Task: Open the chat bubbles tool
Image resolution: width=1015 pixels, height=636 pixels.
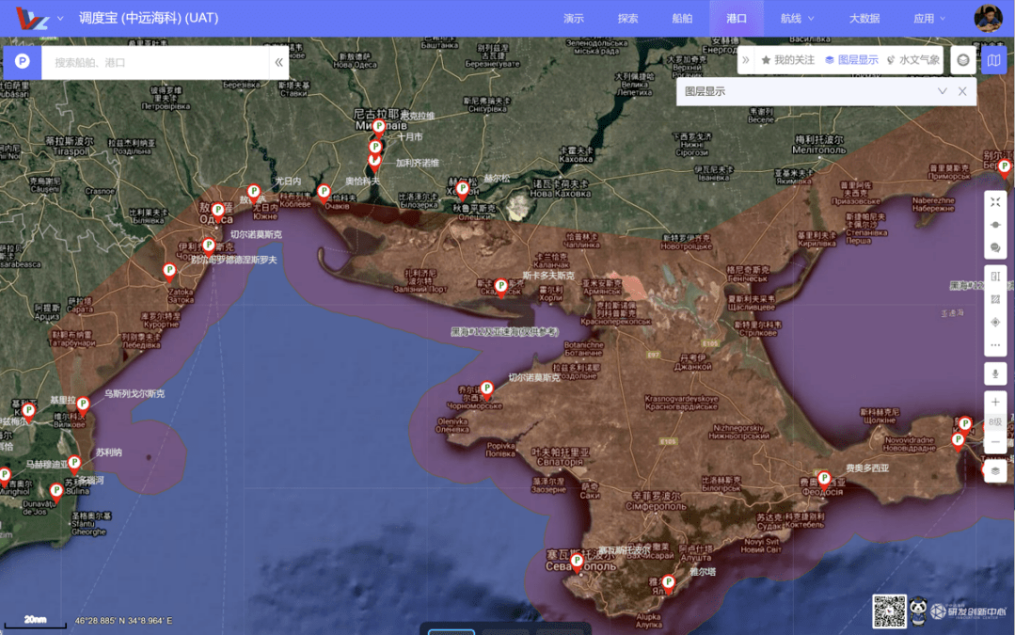Action: [x=996, y=248]
